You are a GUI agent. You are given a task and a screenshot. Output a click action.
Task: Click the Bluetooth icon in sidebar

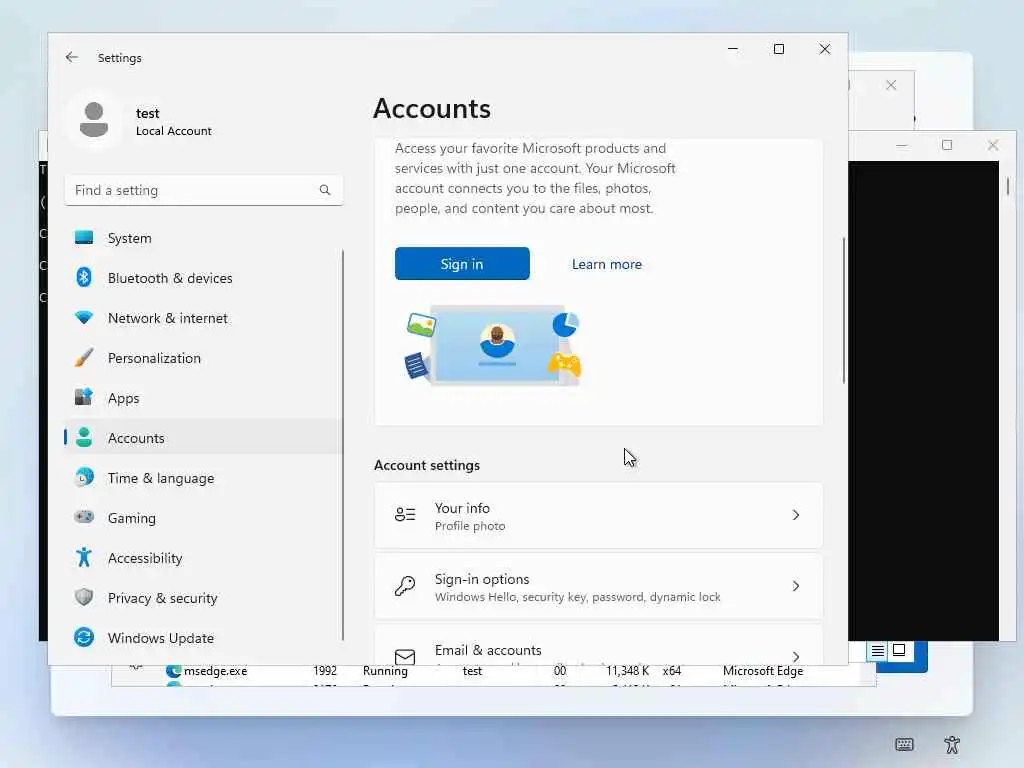click(84, 278)
